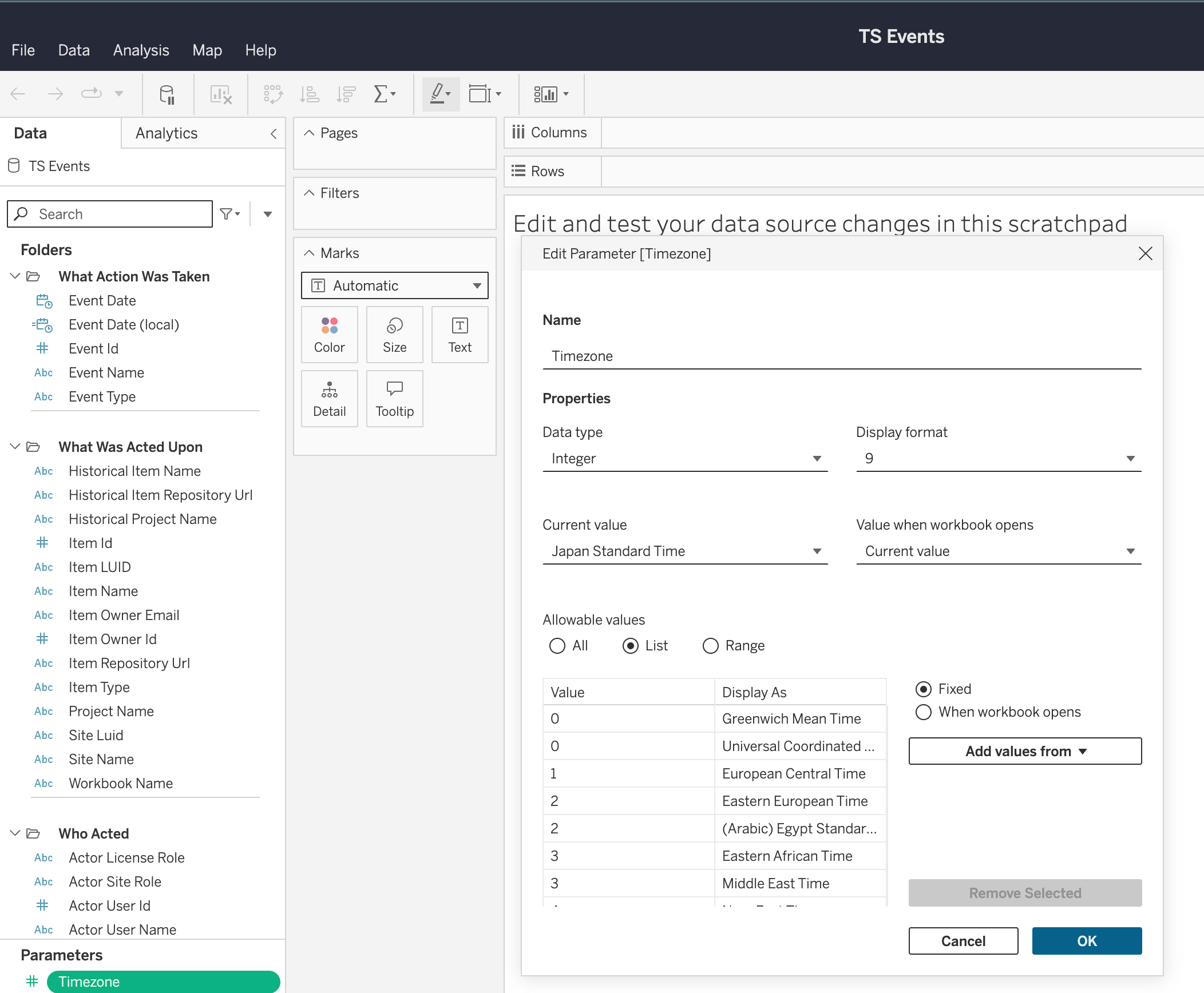Select the Eastern African Time row
This screenshot has width=1204, height=993.
pos(714,856)
